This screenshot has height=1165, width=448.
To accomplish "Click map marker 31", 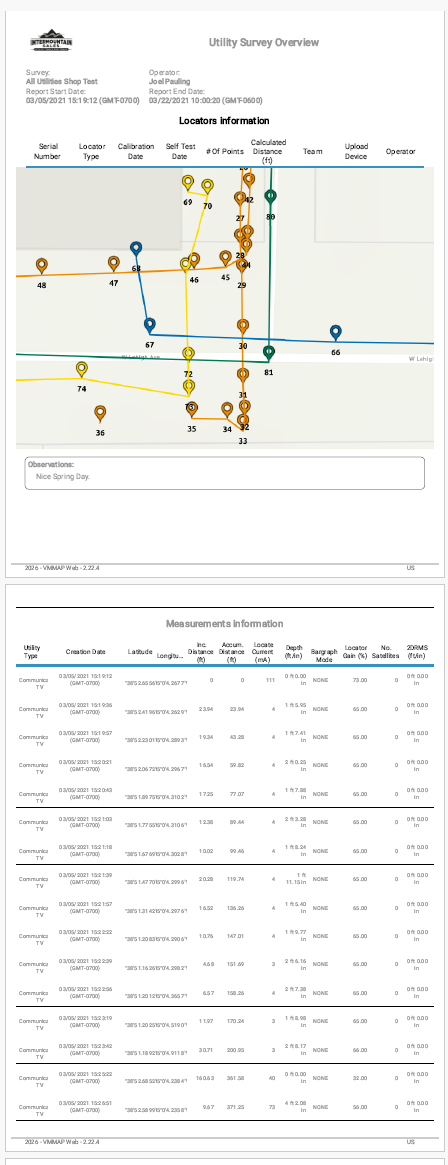I will (242, 376).
